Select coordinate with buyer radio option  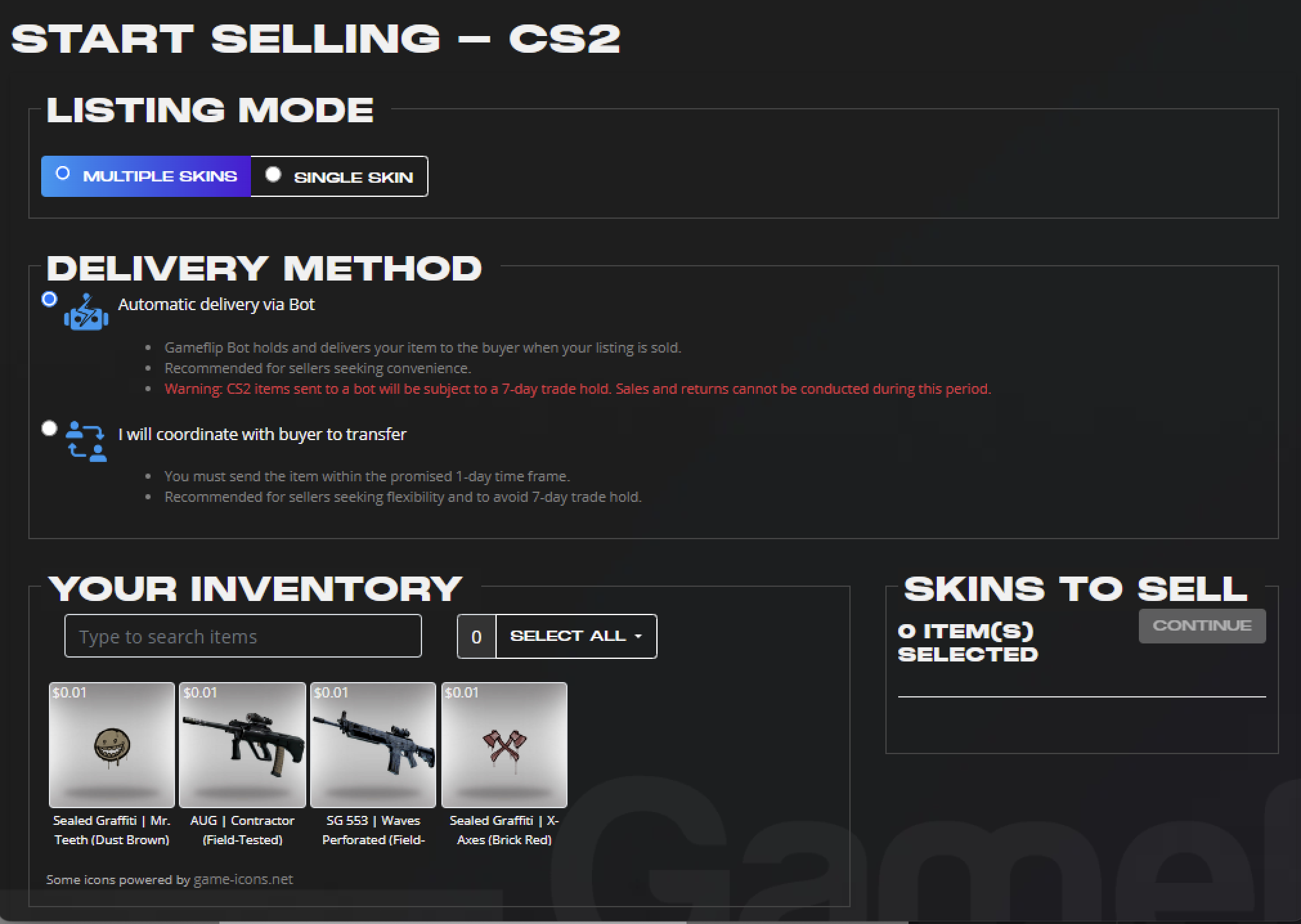[x=50, y=429]
